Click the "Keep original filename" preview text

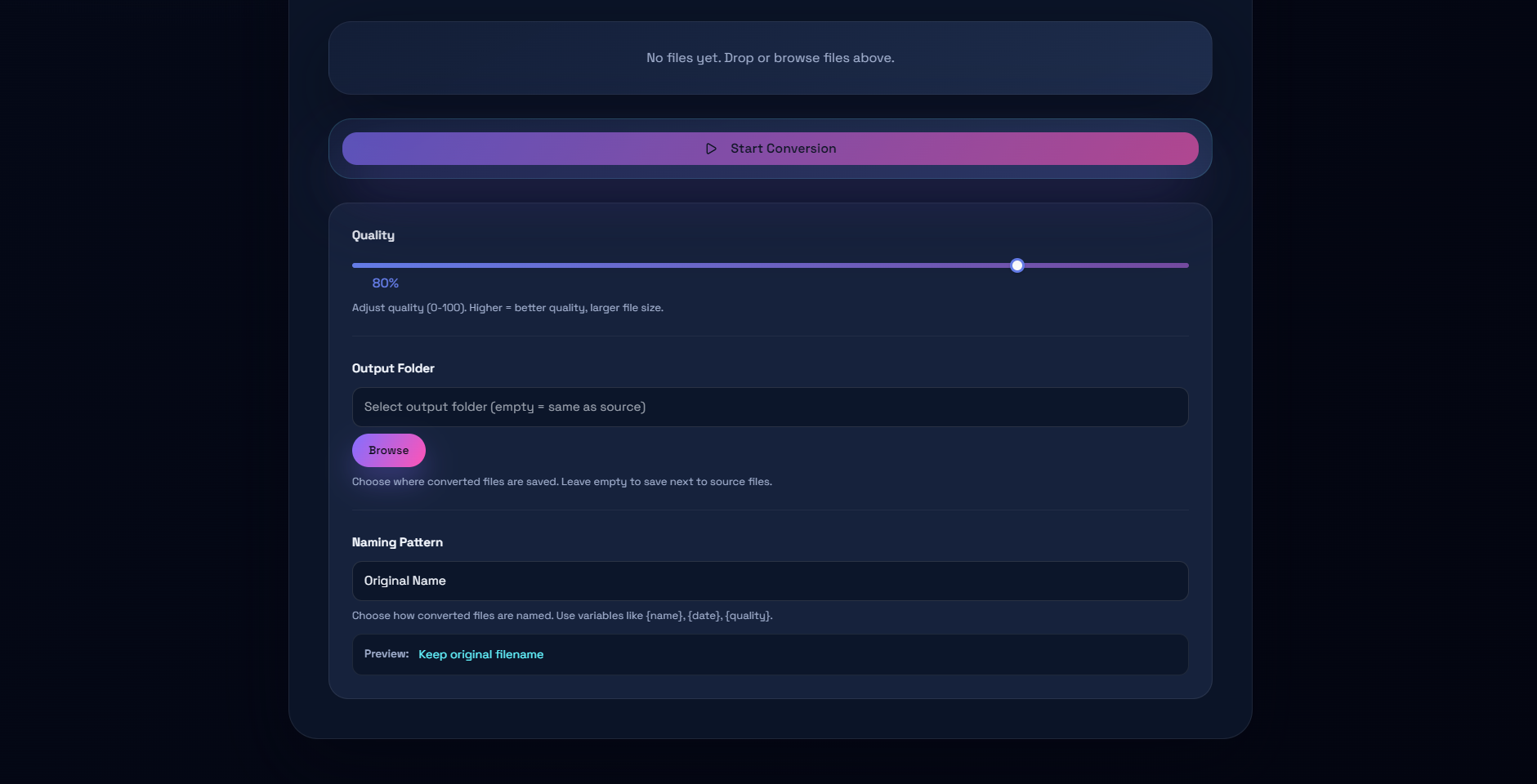(481, 654)
